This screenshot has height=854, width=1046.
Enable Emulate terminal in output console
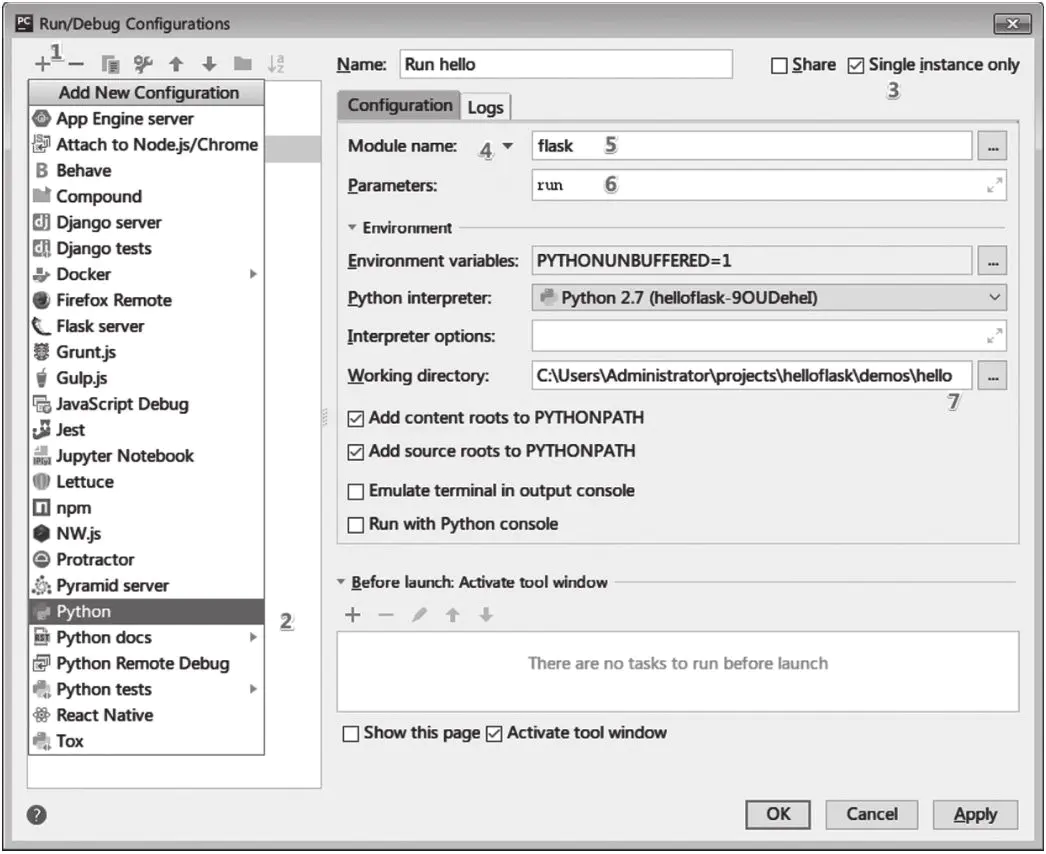point(355,492)
